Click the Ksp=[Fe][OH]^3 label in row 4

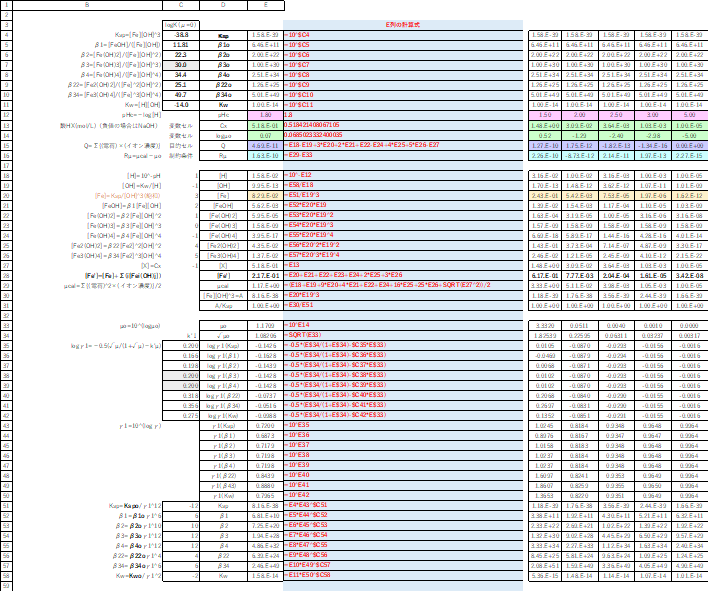137,35
